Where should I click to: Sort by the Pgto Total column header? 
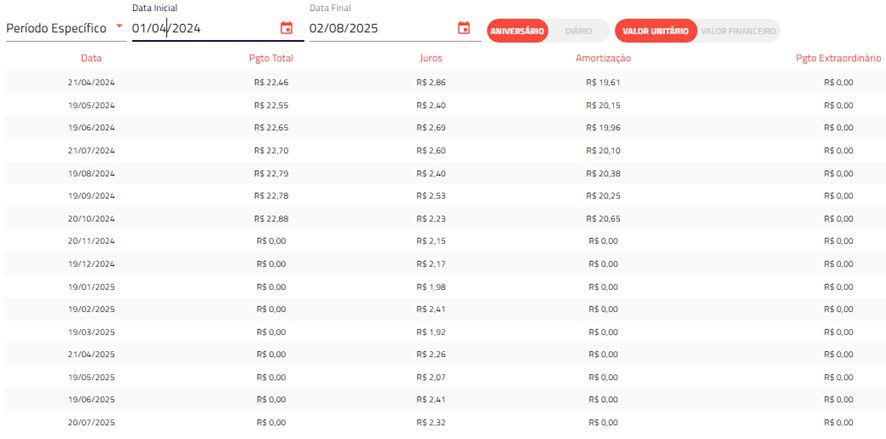coord(271,58)
